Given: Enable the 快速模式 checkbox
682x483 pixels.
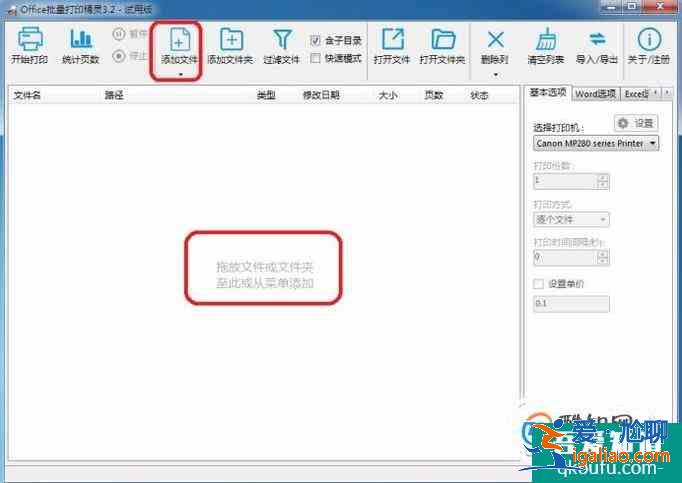Looking at the screenshot, I should point(315,58).
